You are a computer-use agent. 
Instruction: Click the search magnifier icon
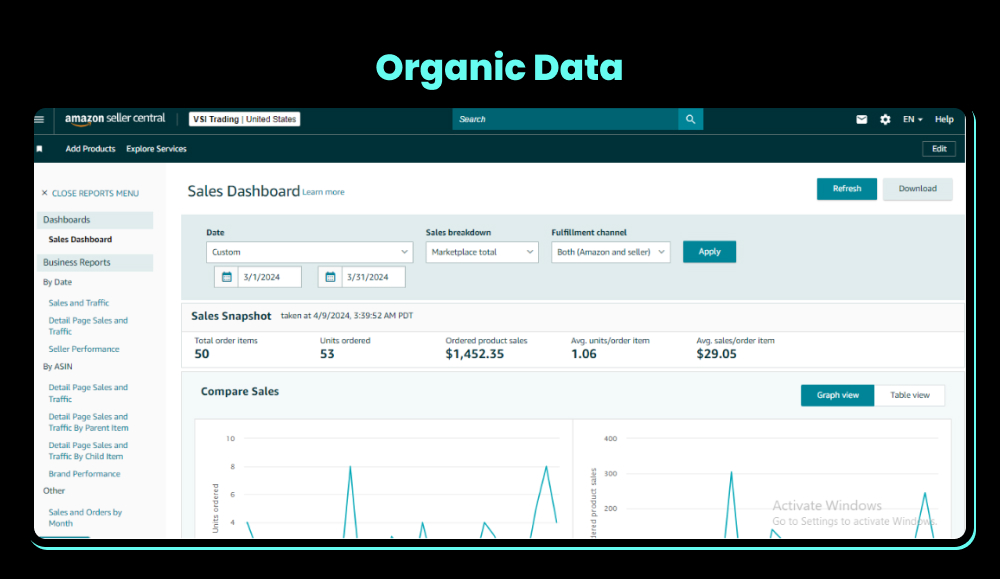690,119
